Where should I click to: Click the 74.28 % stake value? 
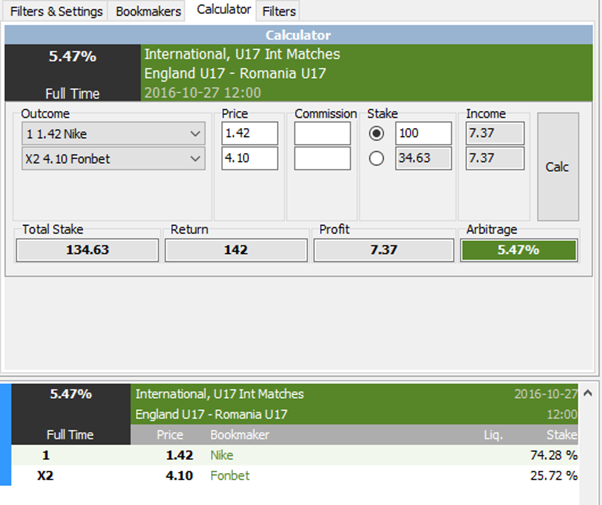click(x=554, y=455)
